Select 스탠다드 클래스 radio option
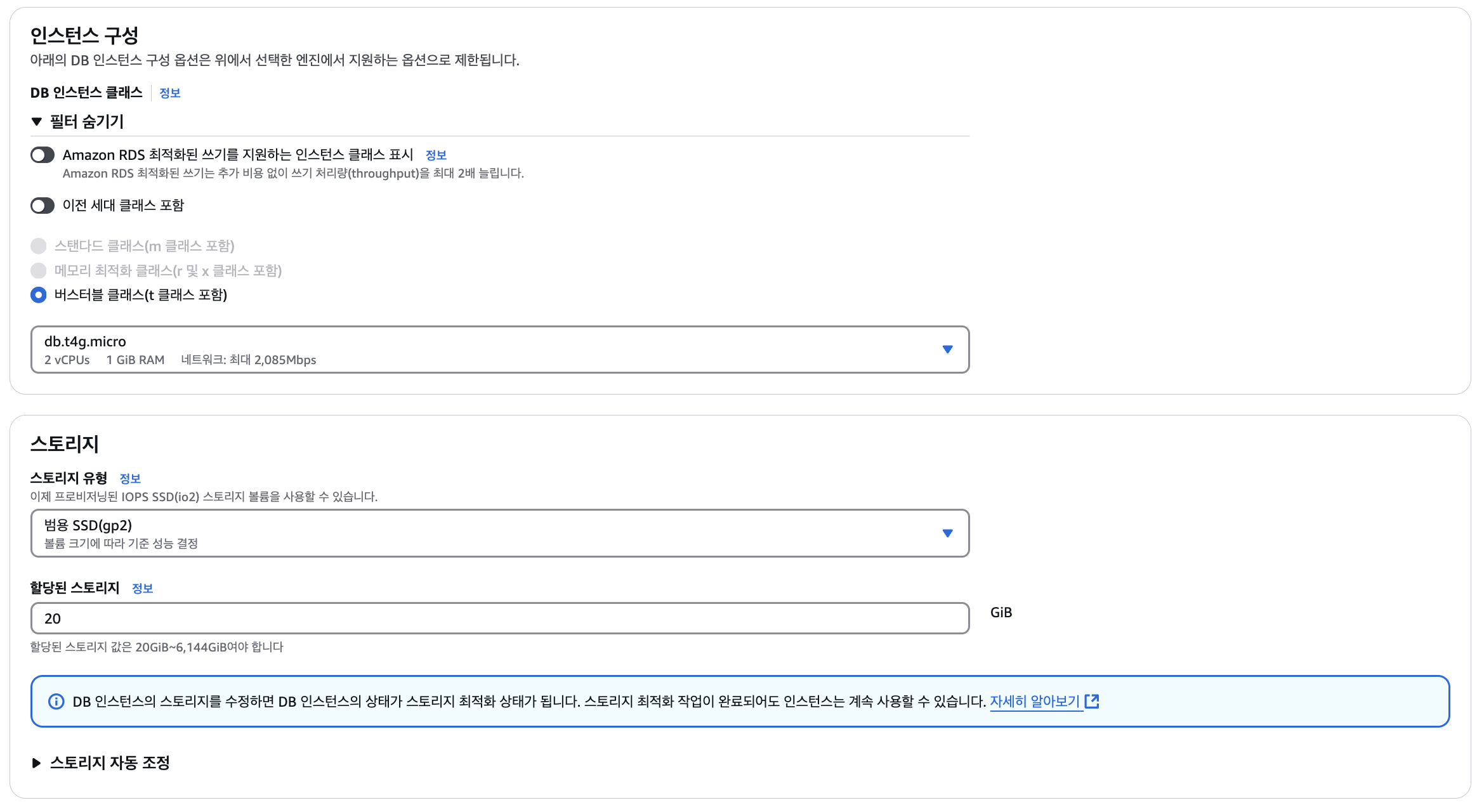Screen dimensions: 1477x812 click(x=39, y=246)
